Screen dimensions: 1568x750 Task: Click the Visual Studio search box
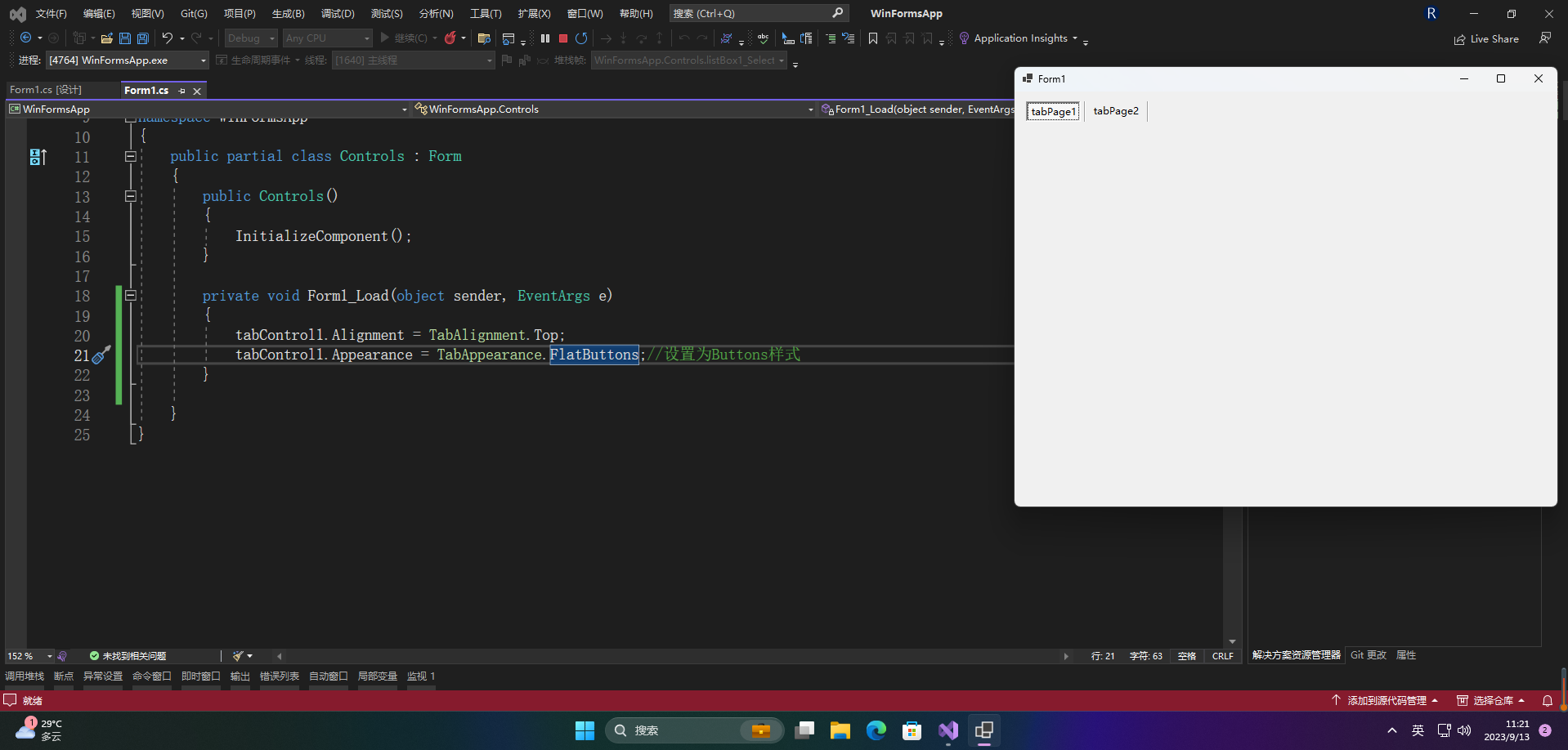click(x=759, y=13)
